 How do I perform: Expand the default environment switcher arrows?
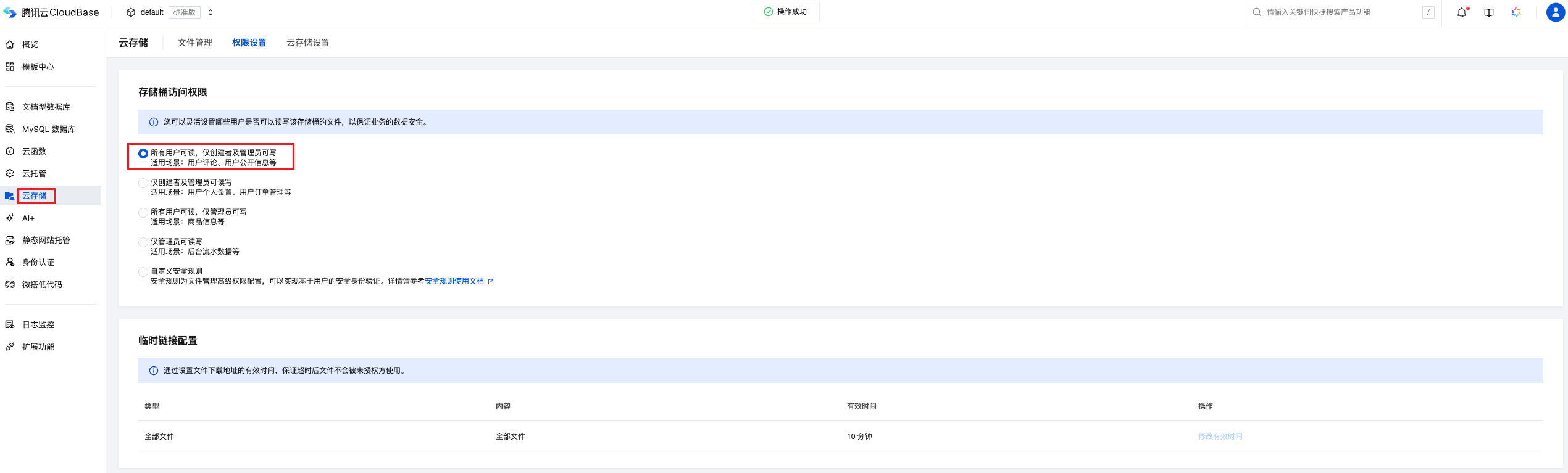211,12
